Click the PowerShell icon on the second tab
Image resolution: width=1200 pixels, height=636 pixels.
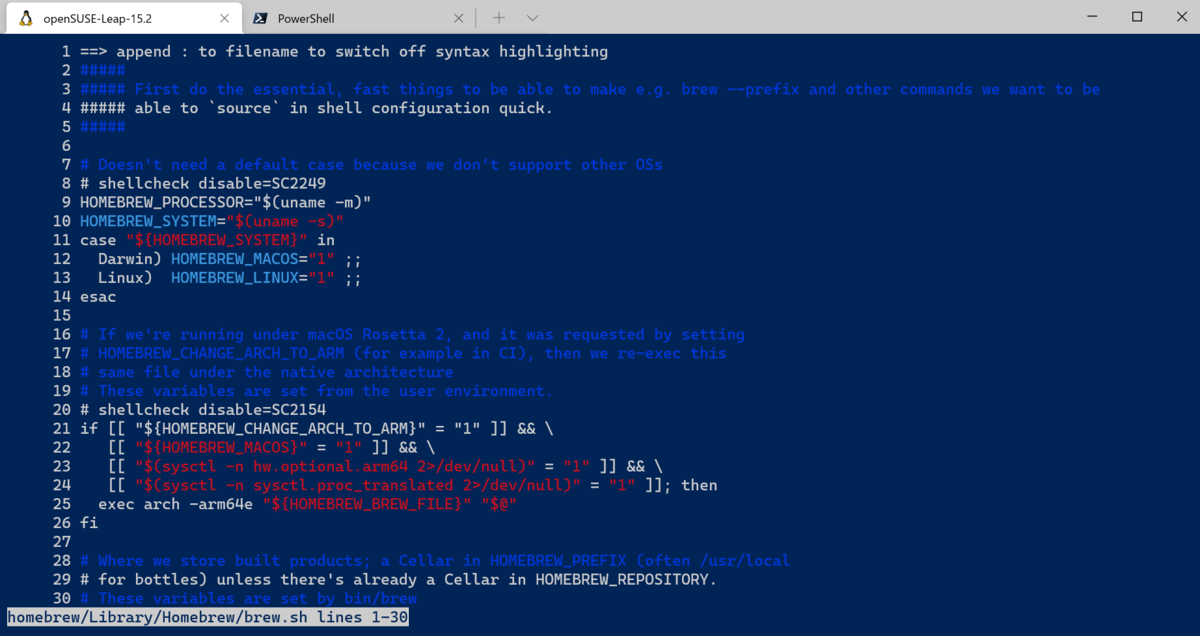click(260, 18)
